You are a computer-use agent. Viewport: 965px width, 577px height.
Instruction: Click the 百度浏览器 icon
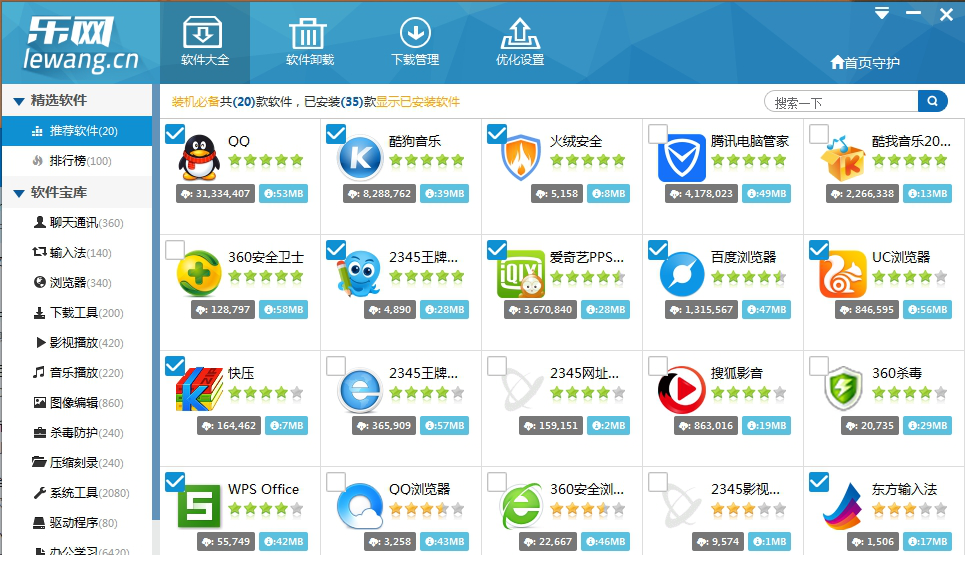point(682,274)
